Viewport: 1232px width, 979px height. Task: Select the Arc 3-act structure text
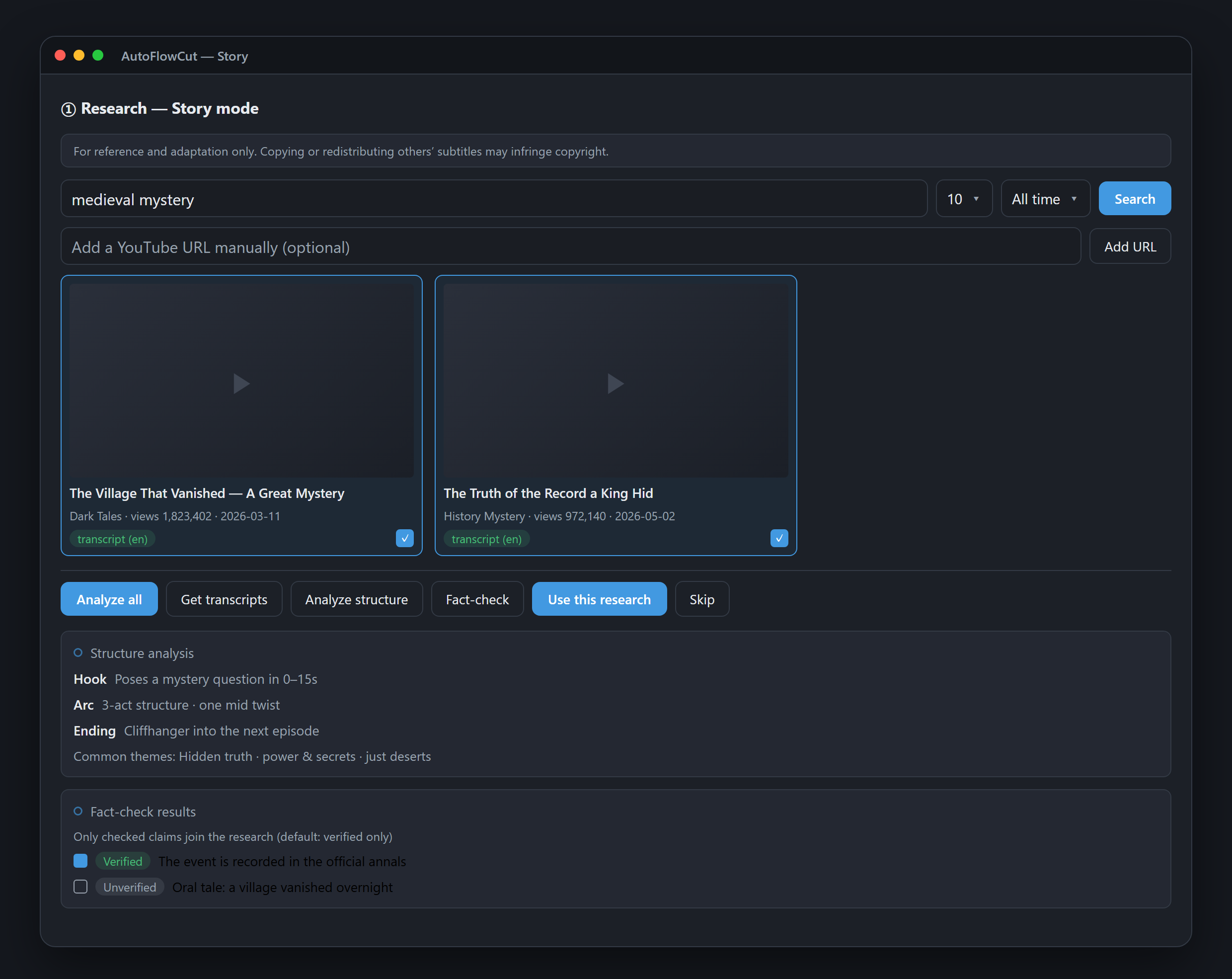191,705
